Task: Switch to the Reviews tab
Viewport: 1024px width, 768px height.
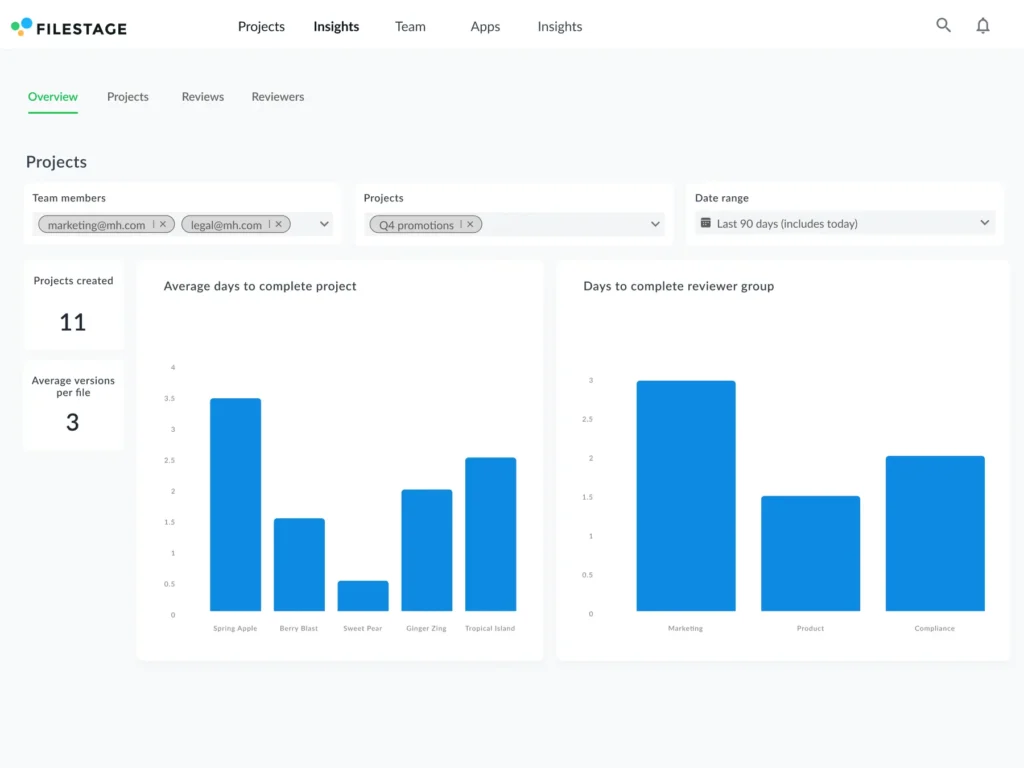Action: click(202, 96)
